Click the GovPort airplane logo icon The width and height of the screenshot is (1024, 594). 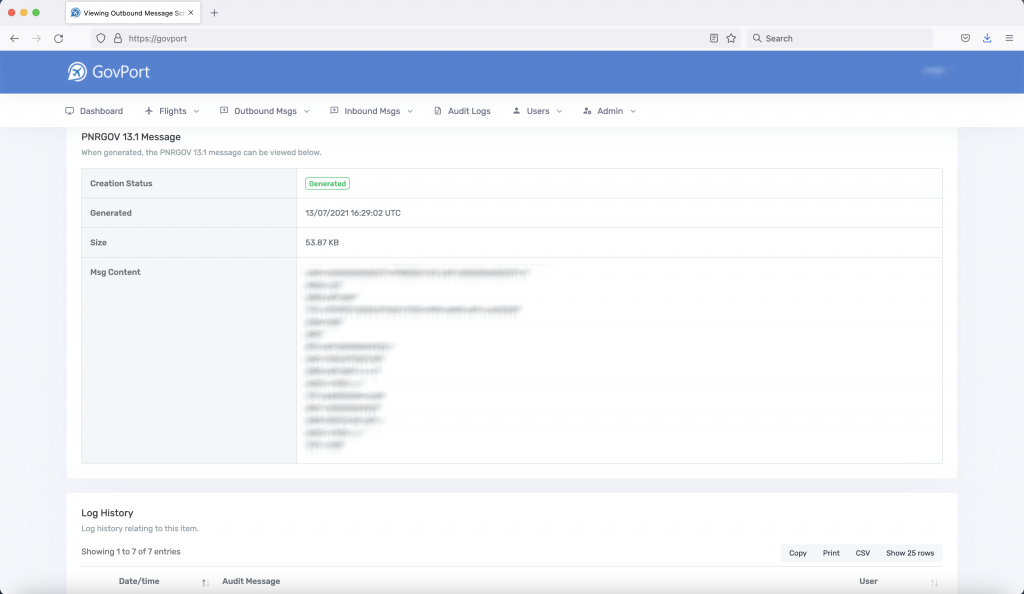click(x=77, y=72)
